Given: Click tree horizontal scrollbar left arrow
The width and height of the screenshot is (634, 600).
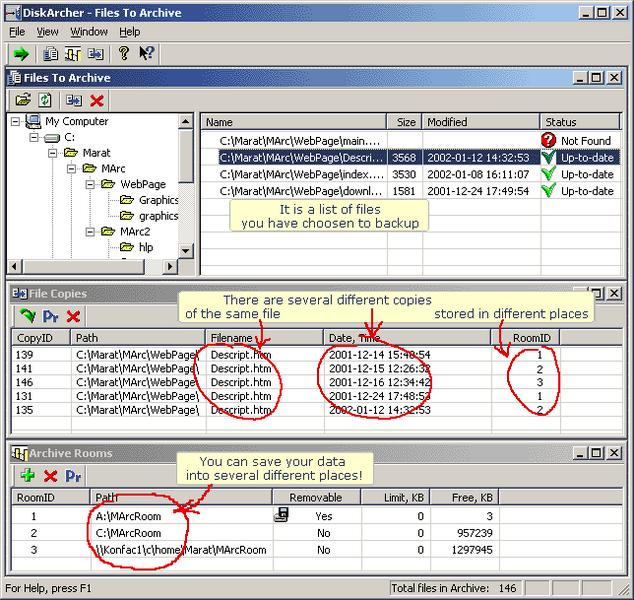Looking at the screenshot, I should 15,266.
